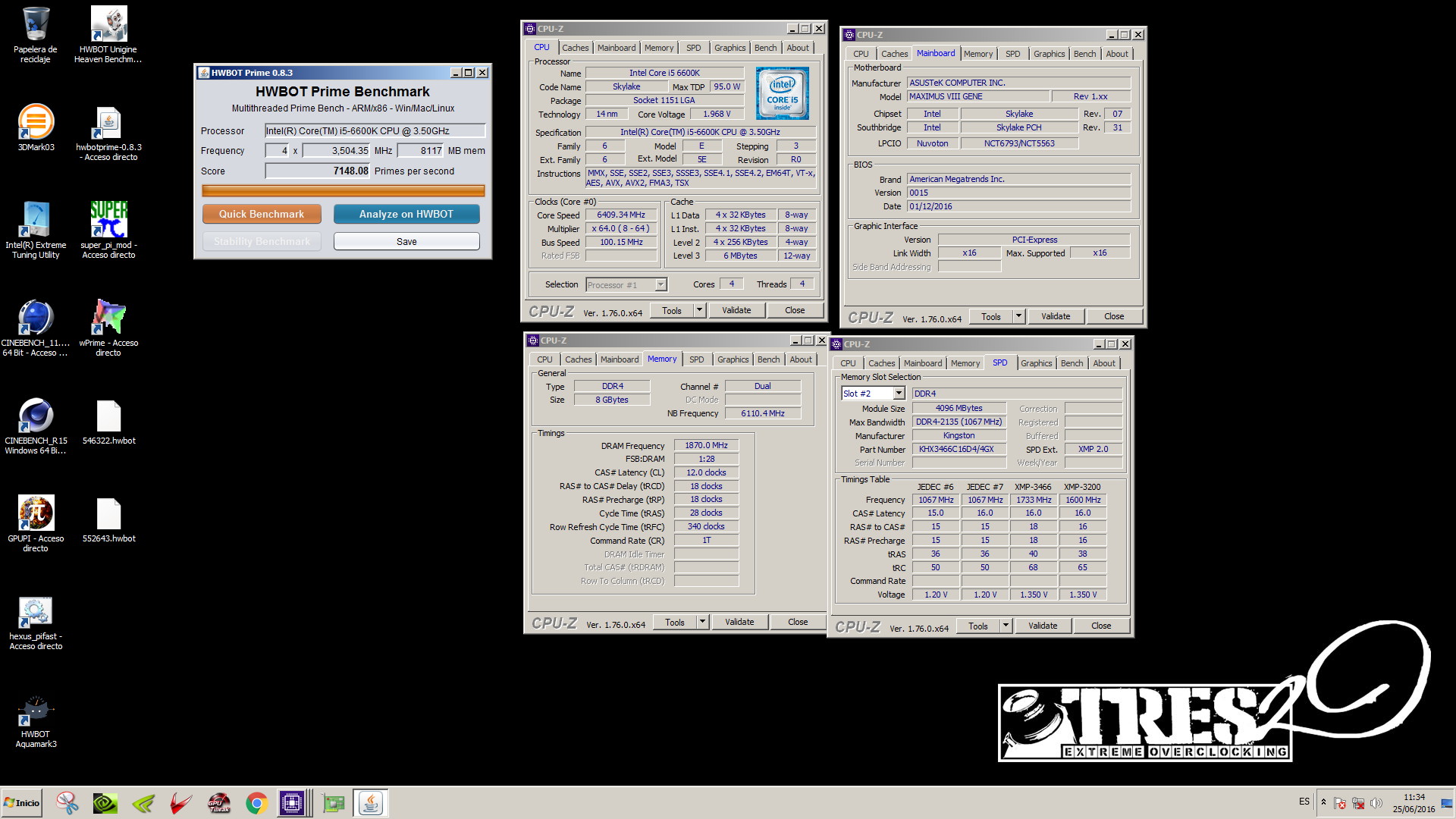Click the volume speaker tray icon
The height and width of the screenshot is (819, 1456).
coord(1376,803)
